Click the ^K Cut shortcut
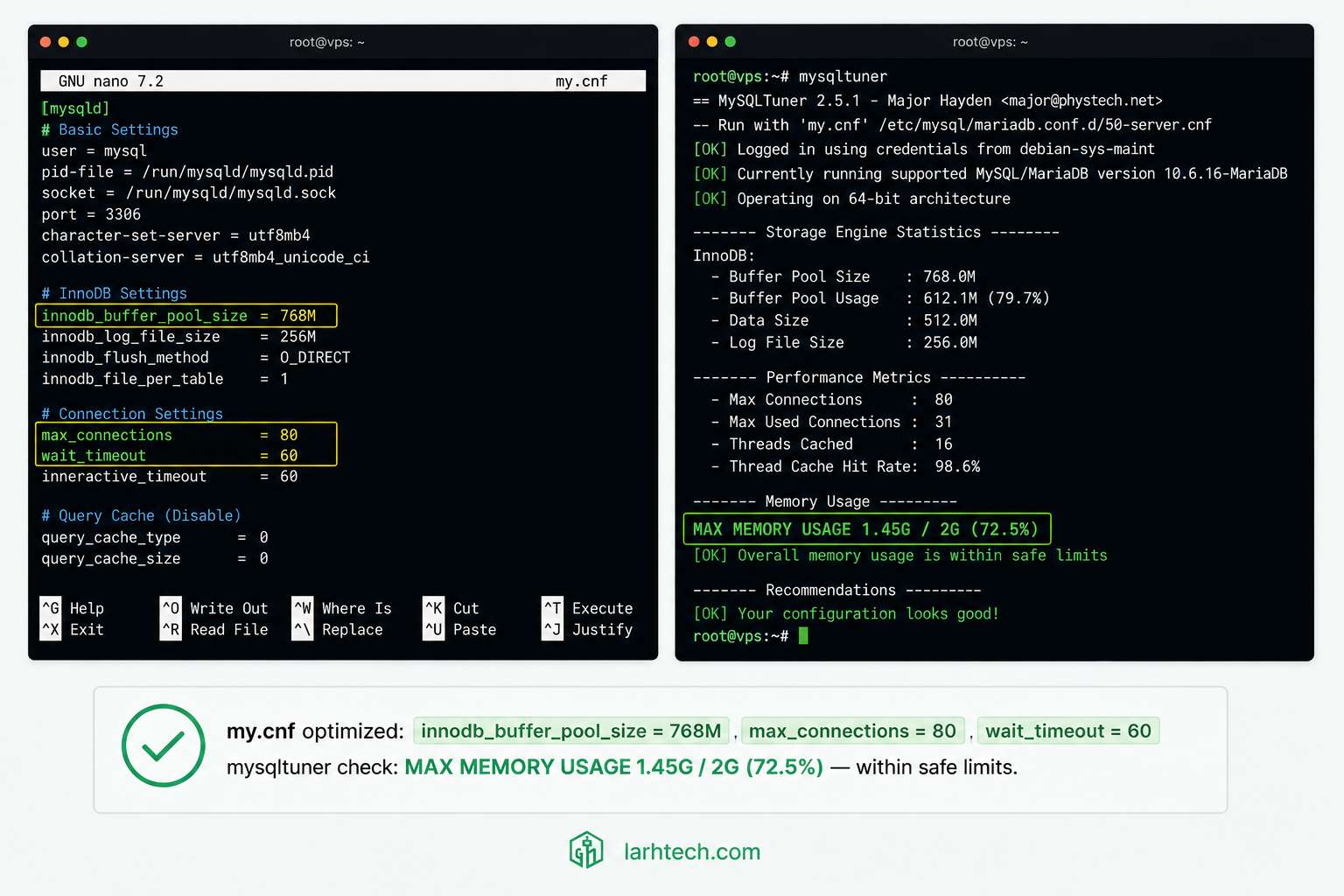1344x896 pixels. 451,608
